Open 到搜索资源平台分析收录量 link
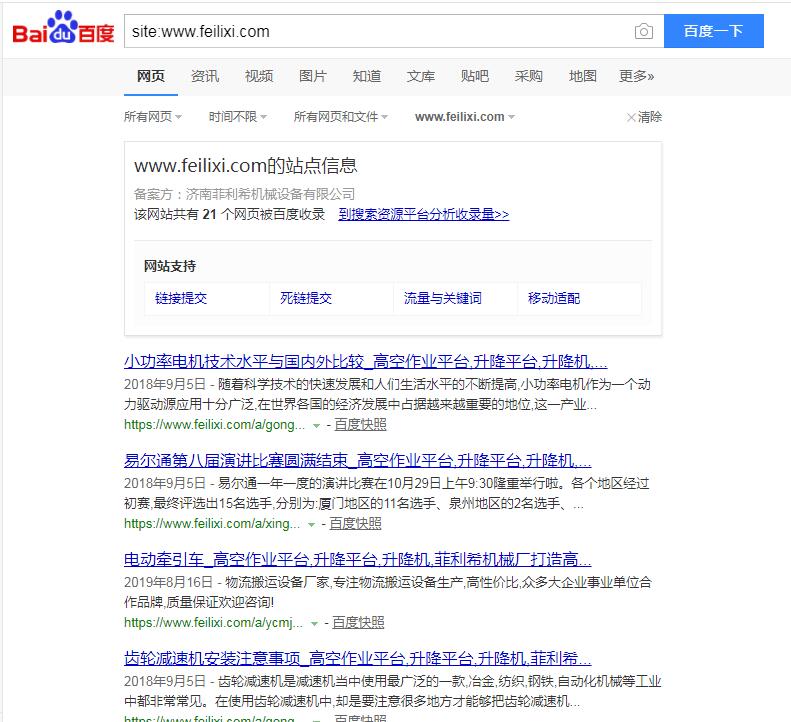 [x=424, y=214]
